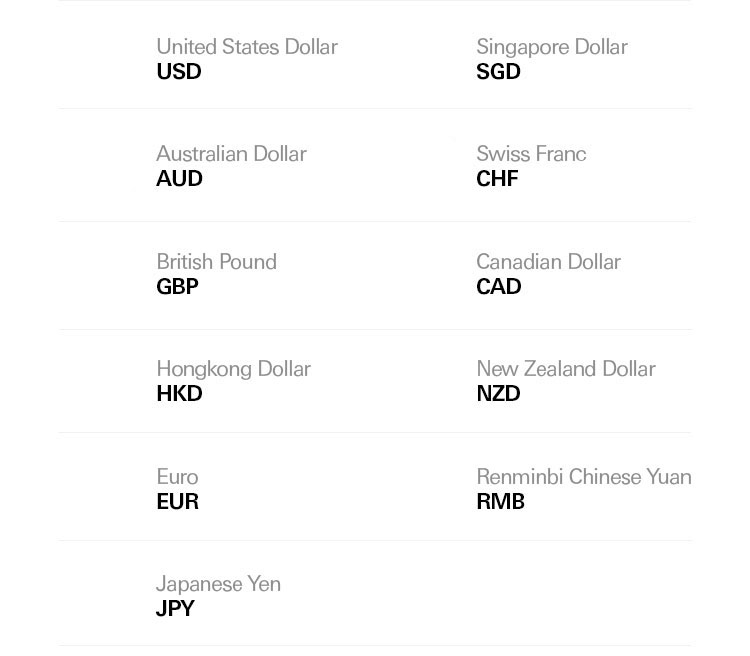The width and height of the screenshot is (750, 656).
Task: Click the HKD currency code
Action: [x=179, y=393]
